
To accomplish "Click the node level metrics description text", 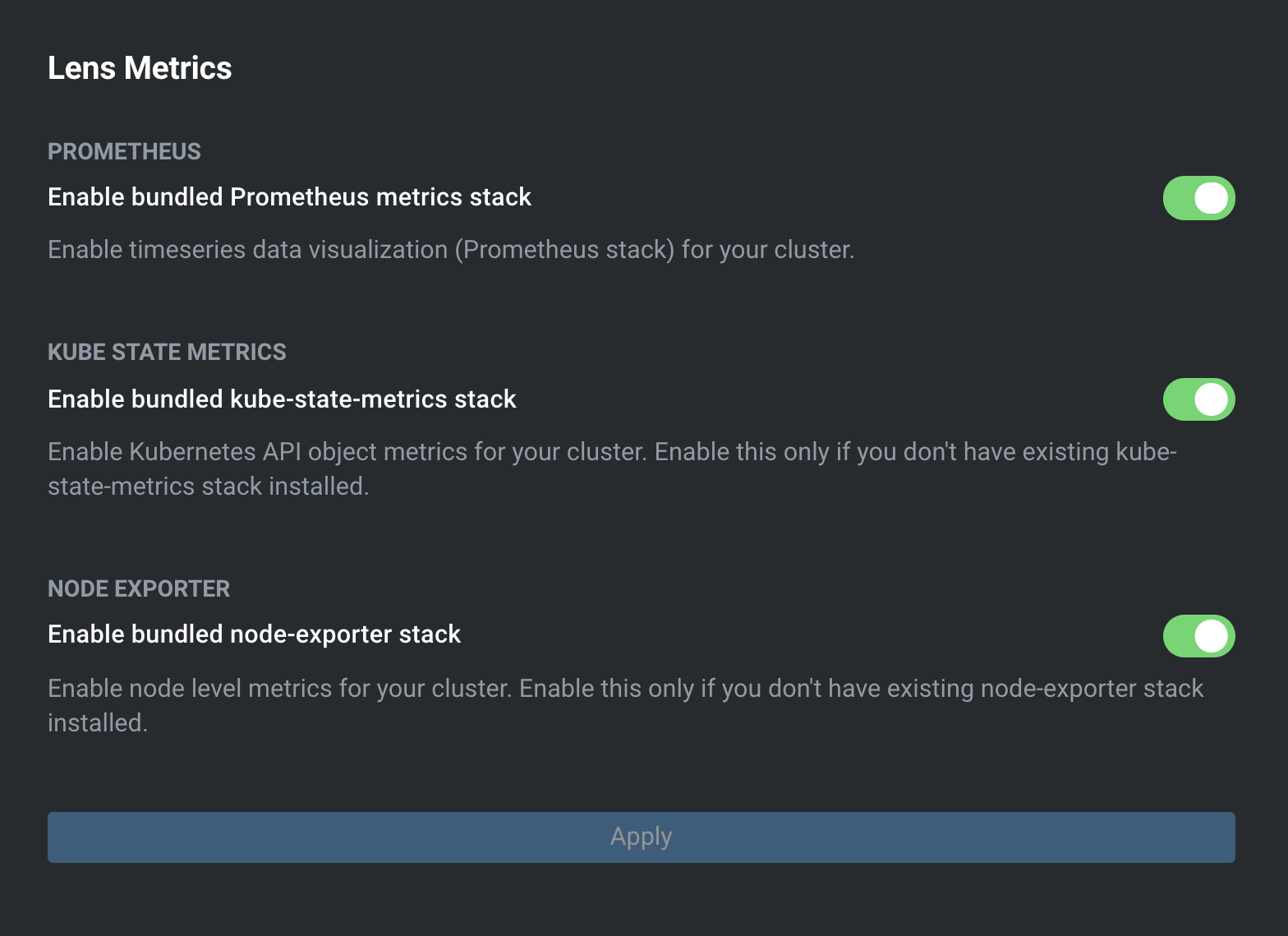I will pos(625,689).
